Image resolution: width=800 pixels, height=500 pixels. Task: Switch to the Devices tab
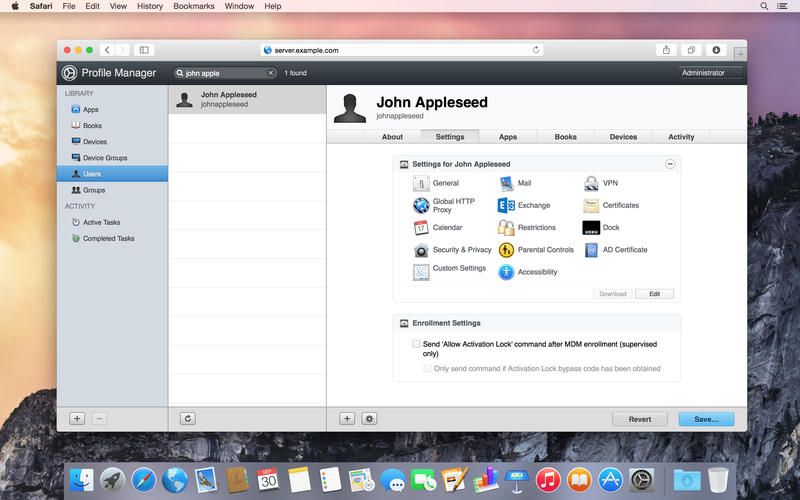[623, 137]
